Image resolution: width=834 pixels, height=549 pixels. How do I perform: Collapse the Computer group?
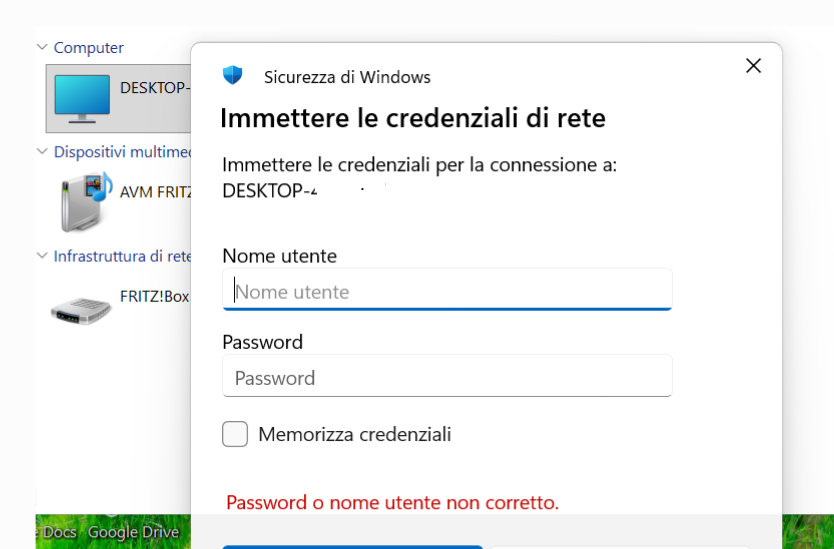click(42, 47)
